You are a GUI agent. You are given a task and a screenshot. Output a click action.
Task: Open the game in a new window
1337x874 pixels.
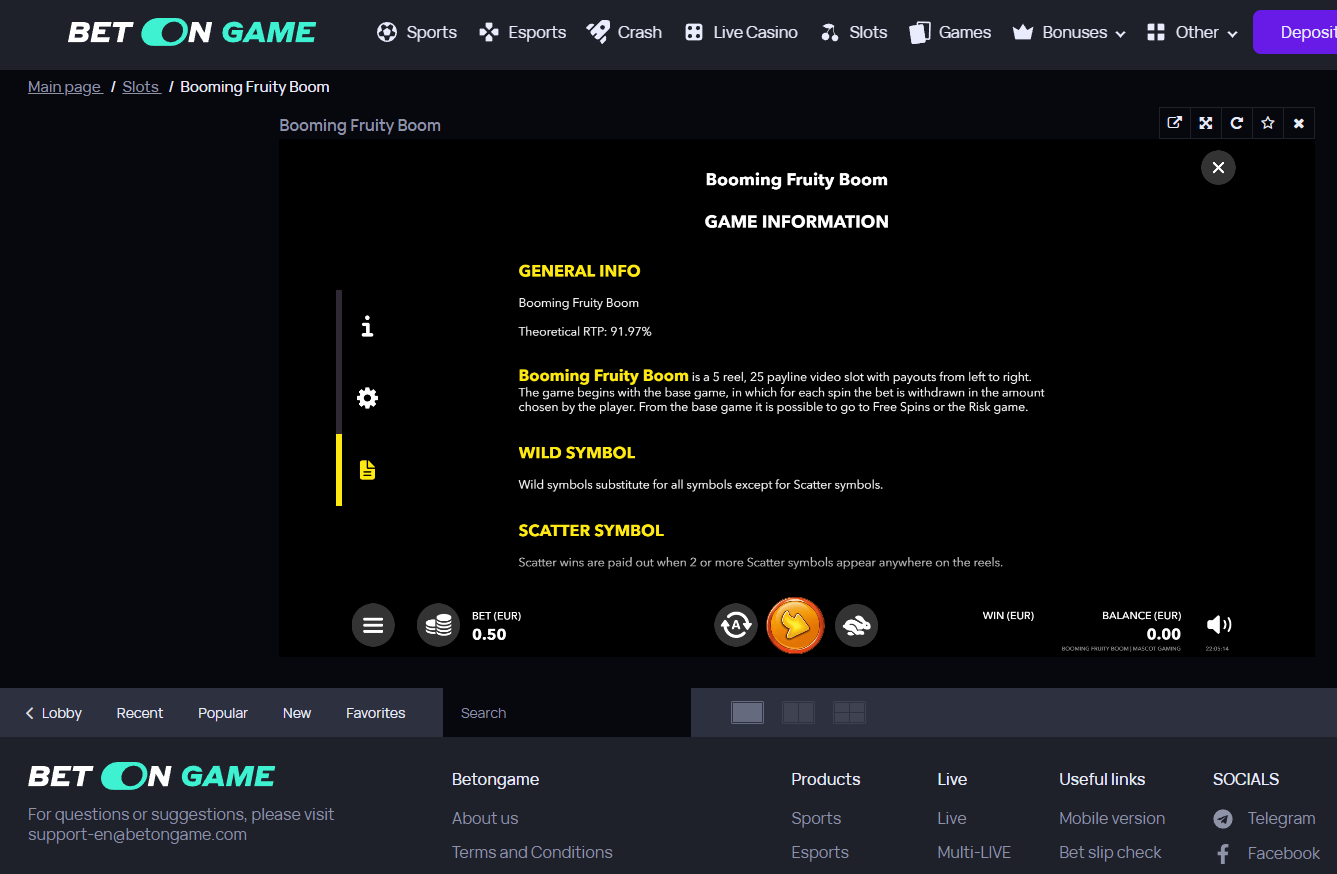[1175, 123]
